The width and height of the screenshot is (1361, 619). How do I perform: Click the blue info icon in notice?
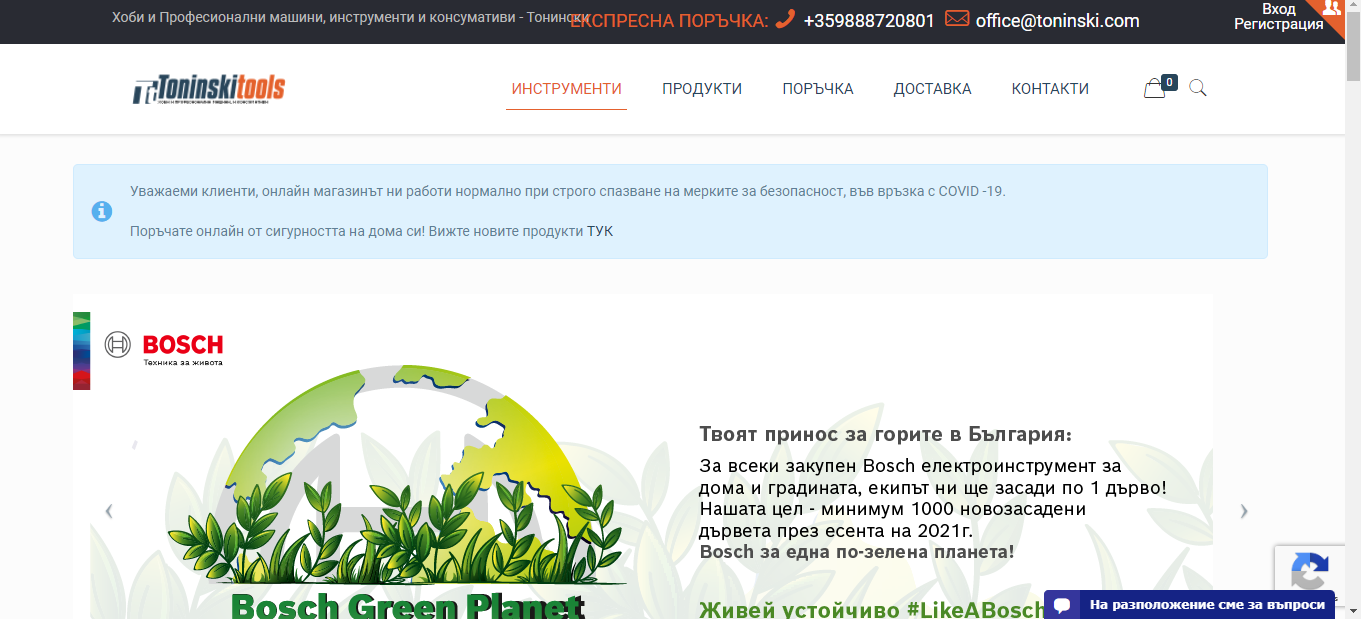[x=102, y=212]
